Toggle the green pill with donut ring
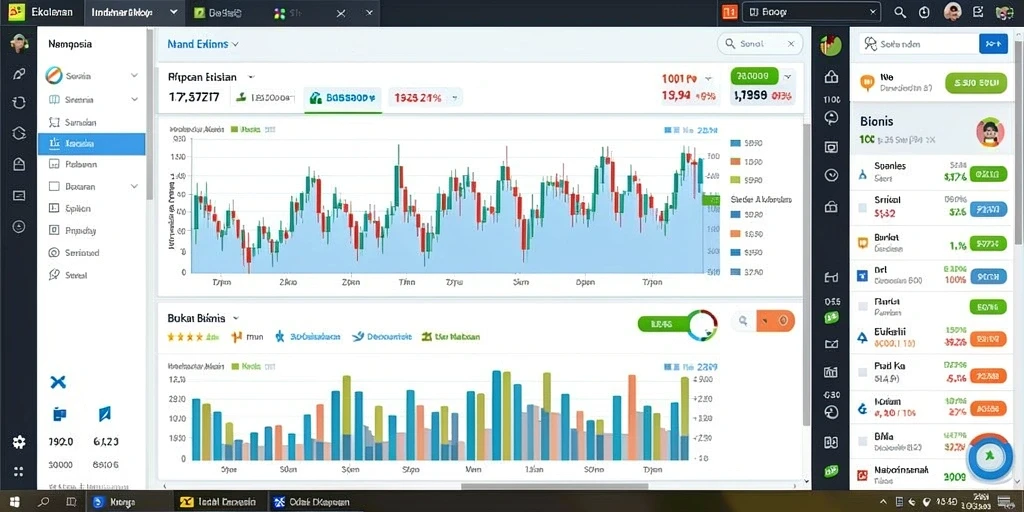1024x512 pixels. coord(677,323)
